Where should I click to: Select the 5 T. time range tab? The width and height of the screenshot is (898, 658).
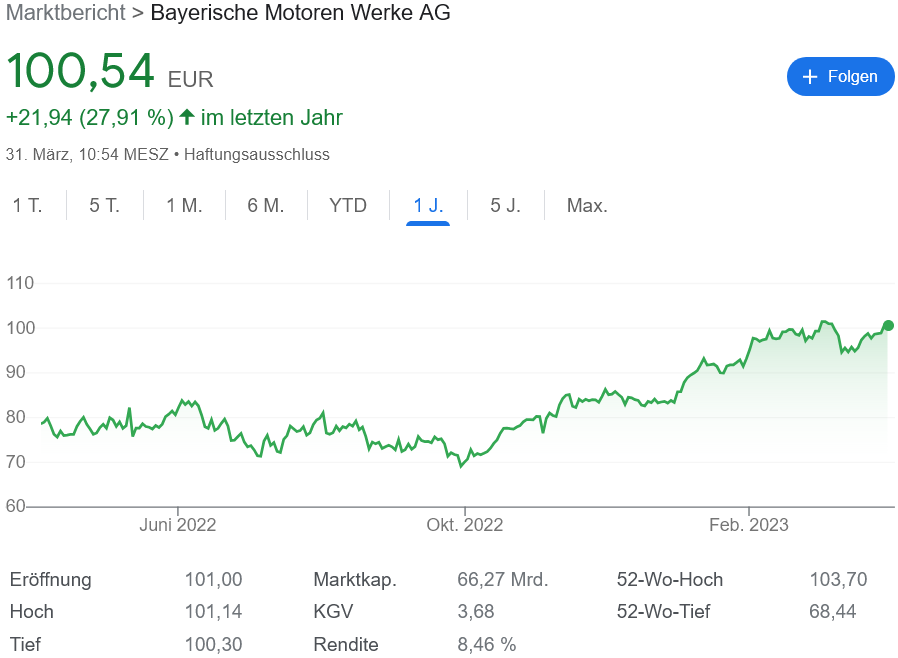[104, 206]
